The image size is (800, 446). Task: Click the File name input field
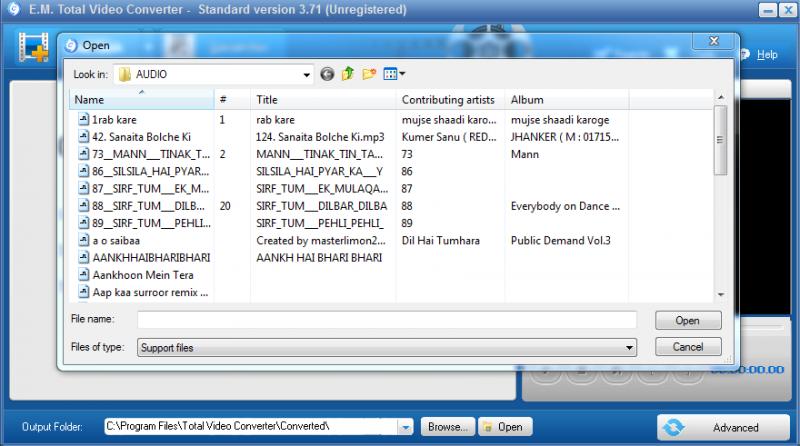tap(386, 320)
